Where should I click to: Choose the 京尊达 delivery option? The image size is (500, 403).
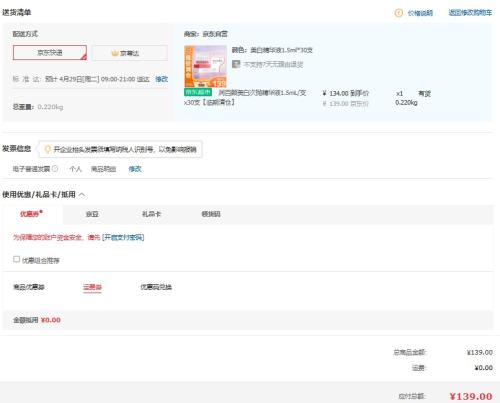click(x=130, y=53)
